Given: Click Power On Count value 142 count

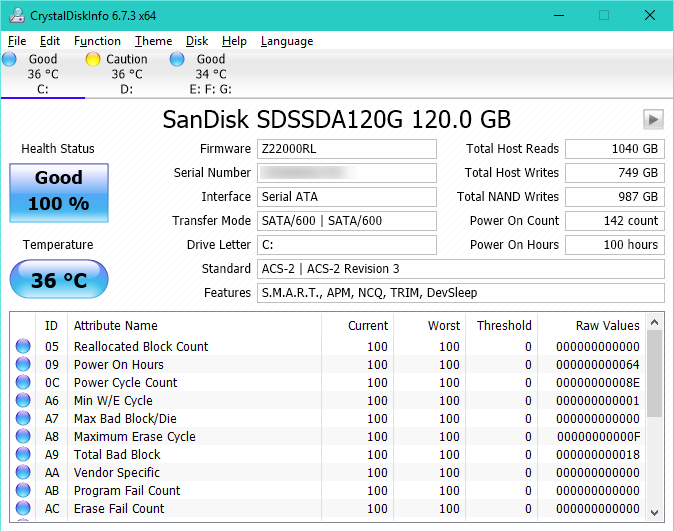Looking at the screenshot, I should (x=615, y=221).
